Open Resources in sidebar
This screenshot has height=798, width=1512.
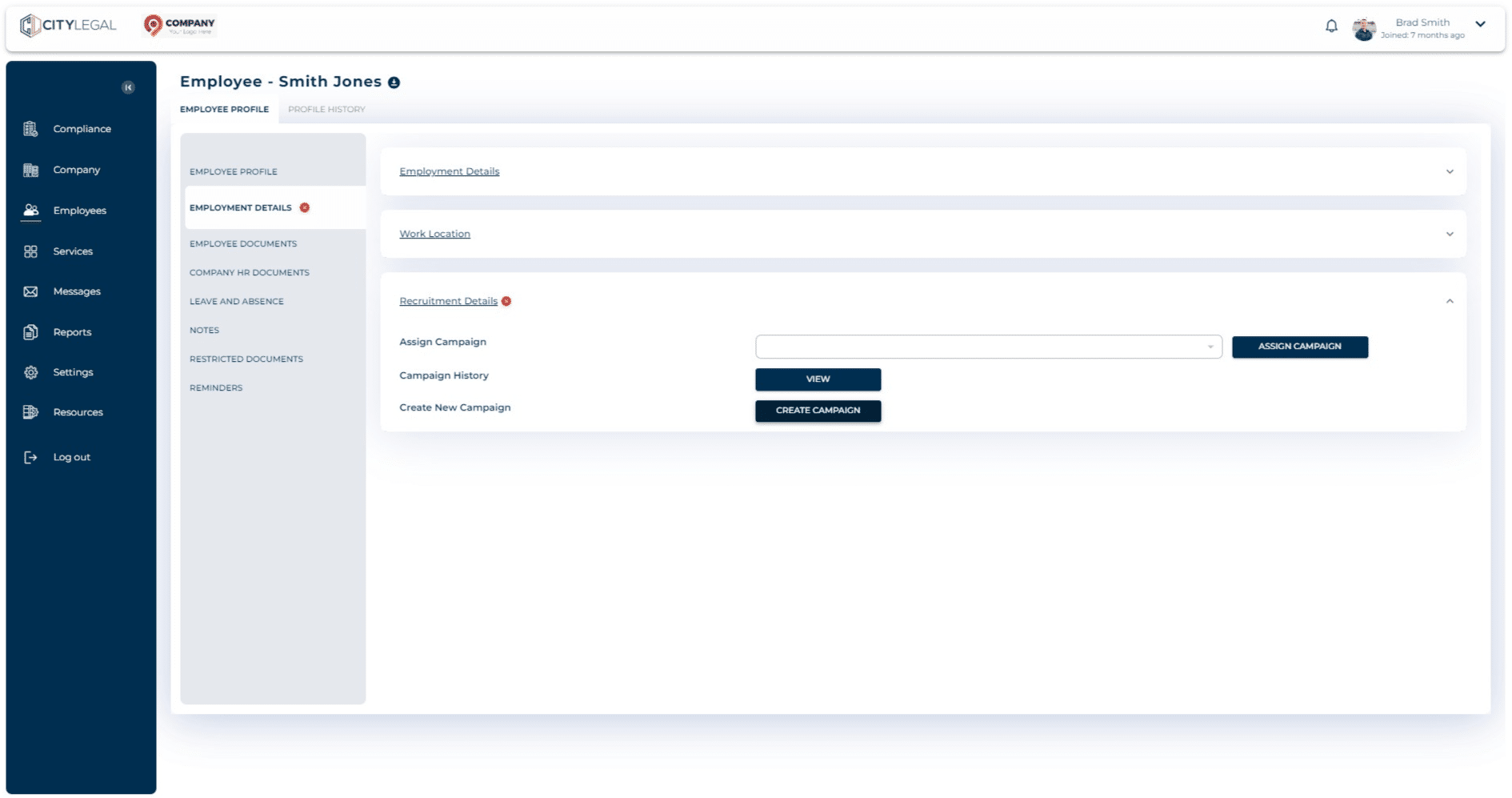(x=78, y=412)
